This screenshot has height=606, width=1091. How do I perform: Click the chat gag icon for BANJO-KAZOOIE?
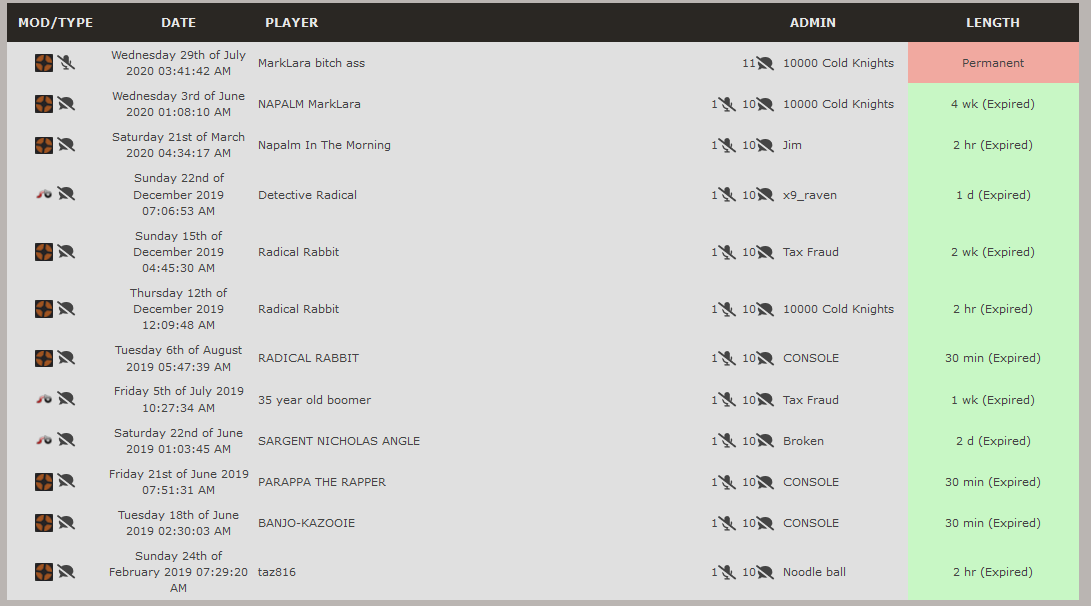(66, 523)
